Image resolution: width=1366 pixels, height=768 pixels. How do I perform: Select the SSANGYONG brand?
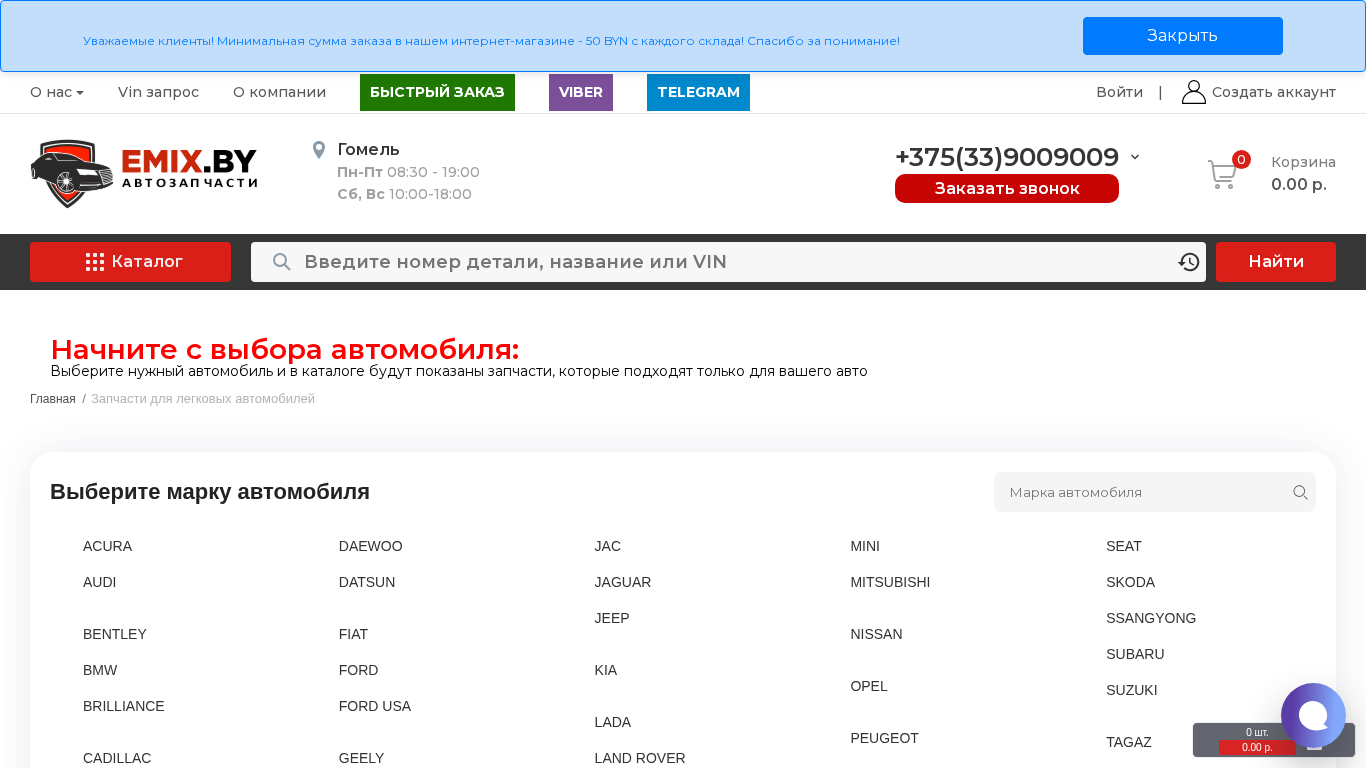[1151, 618]
